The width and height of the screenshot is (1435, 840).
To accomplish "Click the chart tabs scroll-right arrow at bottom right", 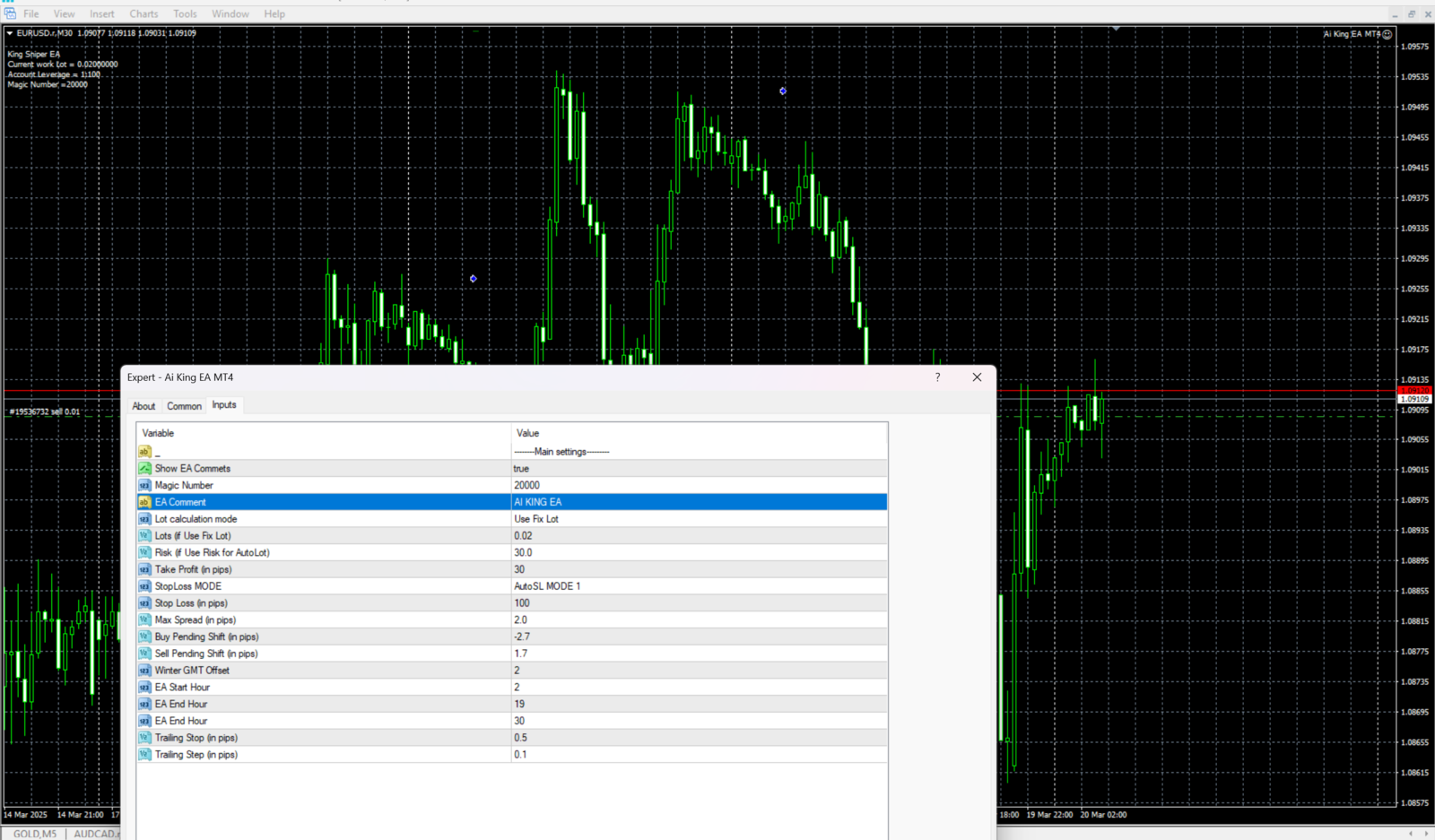I will 1426,834.
